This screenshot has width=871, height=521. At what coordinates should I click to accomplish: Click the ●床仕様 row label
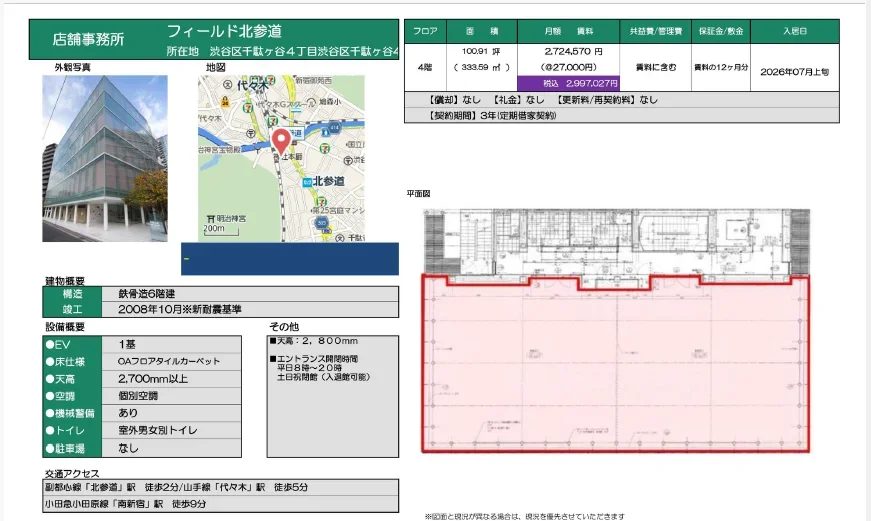coord(72,362)
